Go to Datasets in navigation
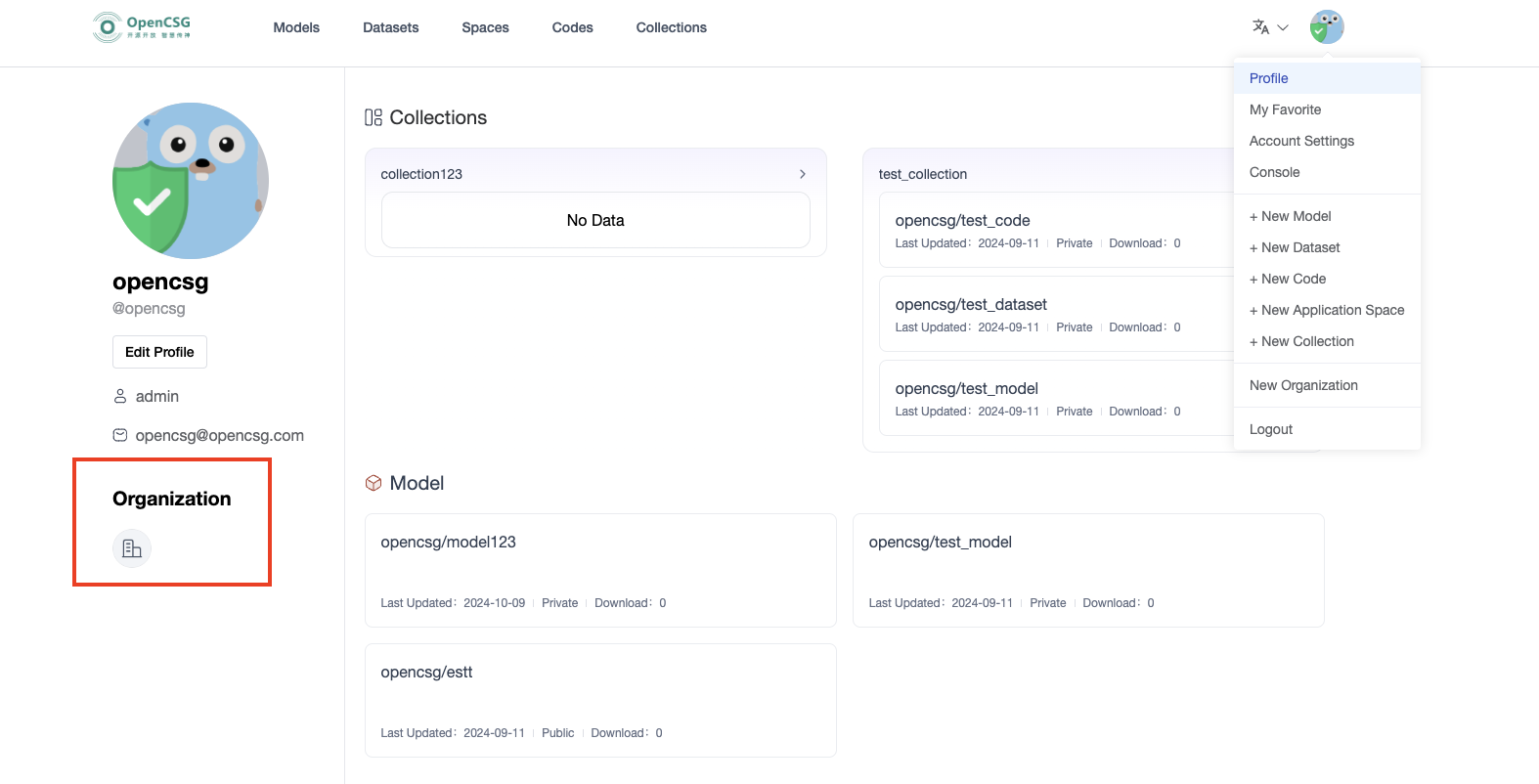 click(x=390, y=27)
